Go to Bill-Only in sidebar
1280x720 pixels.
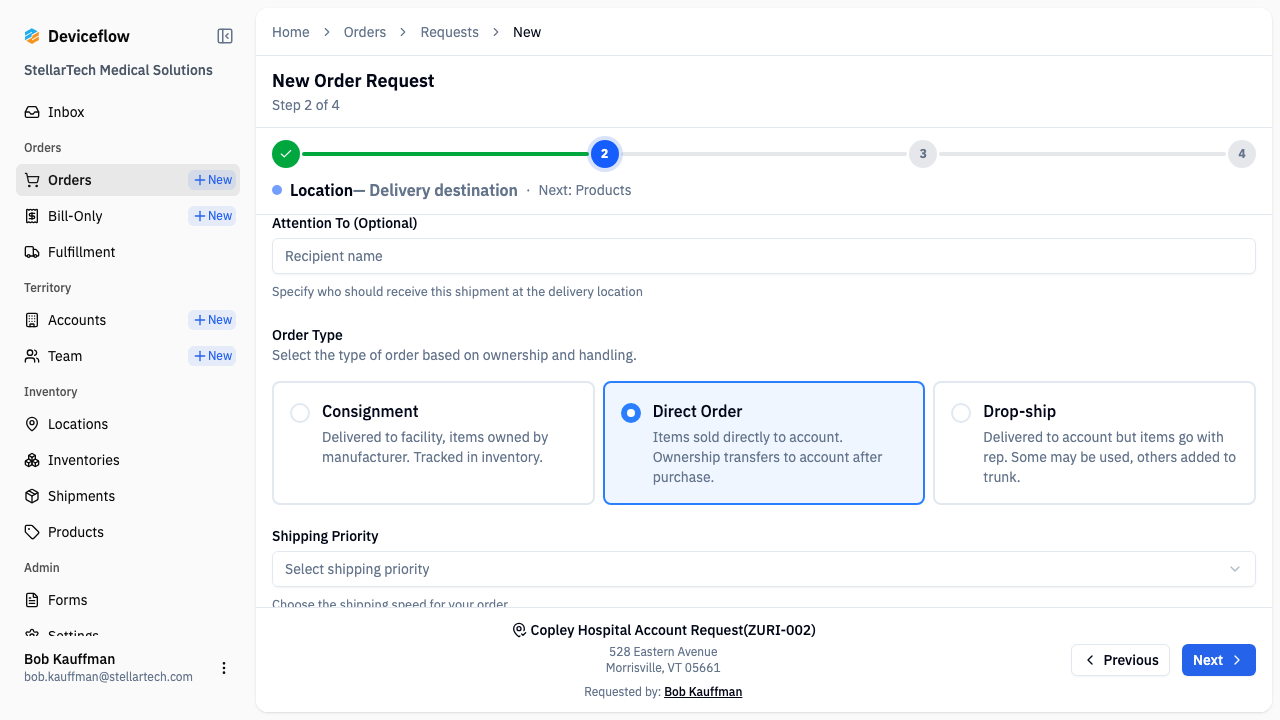click(128, 216)
